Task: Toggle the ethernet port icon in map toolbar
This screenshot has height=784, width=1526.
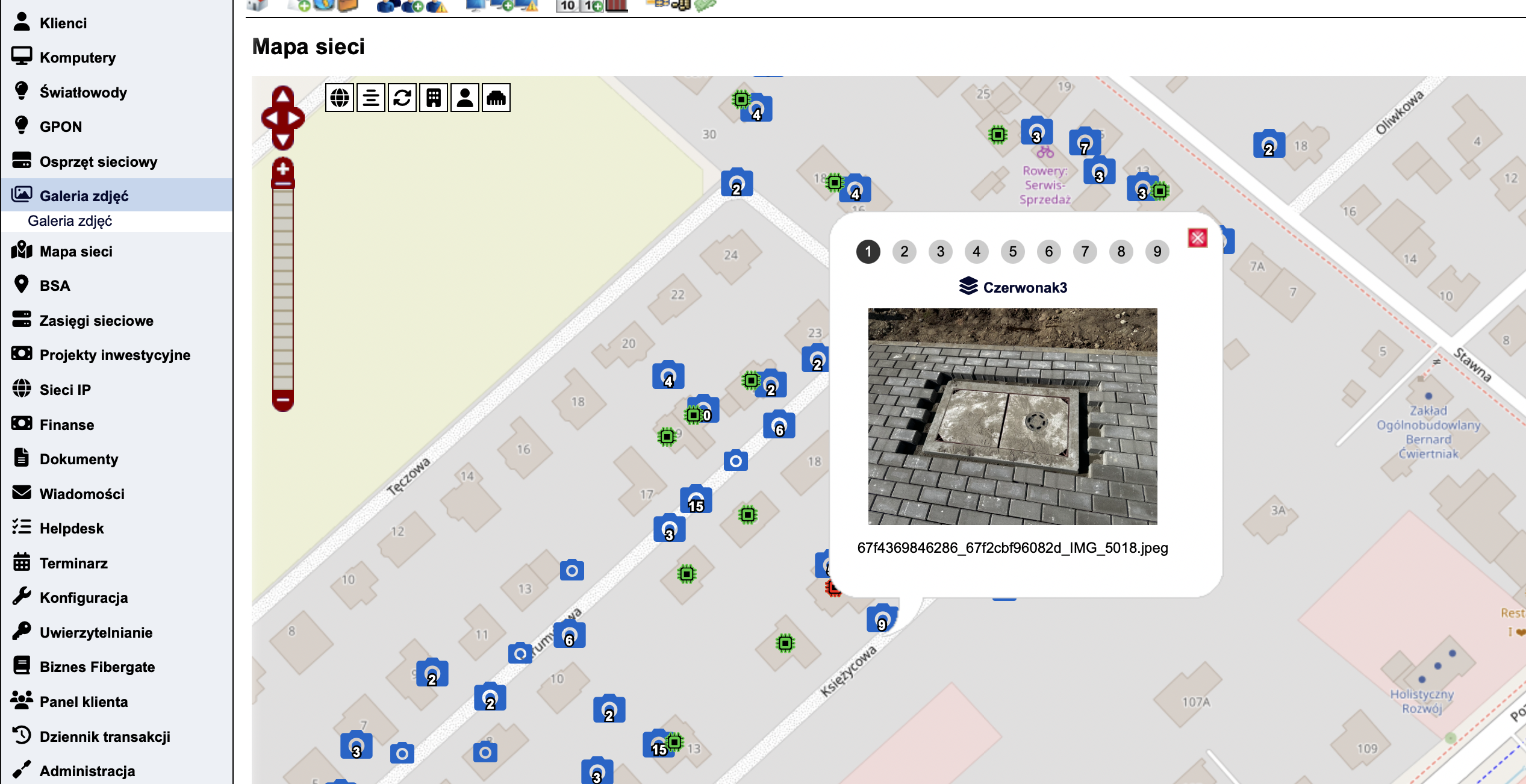Action: 496,98
